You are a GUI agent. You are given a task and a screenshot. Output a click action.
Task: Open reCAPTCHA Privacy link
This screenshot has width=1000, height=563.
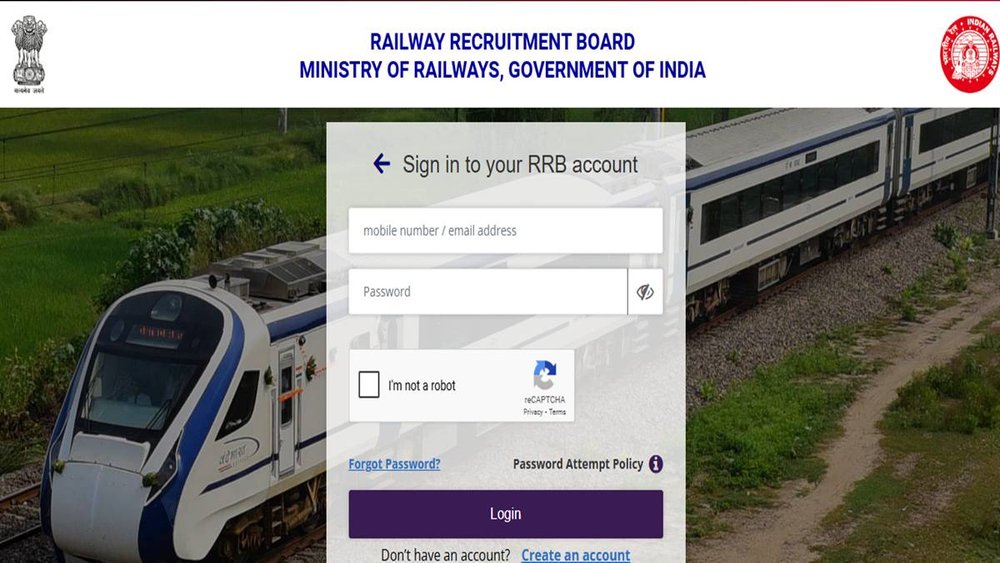click(x=533, y=412)
